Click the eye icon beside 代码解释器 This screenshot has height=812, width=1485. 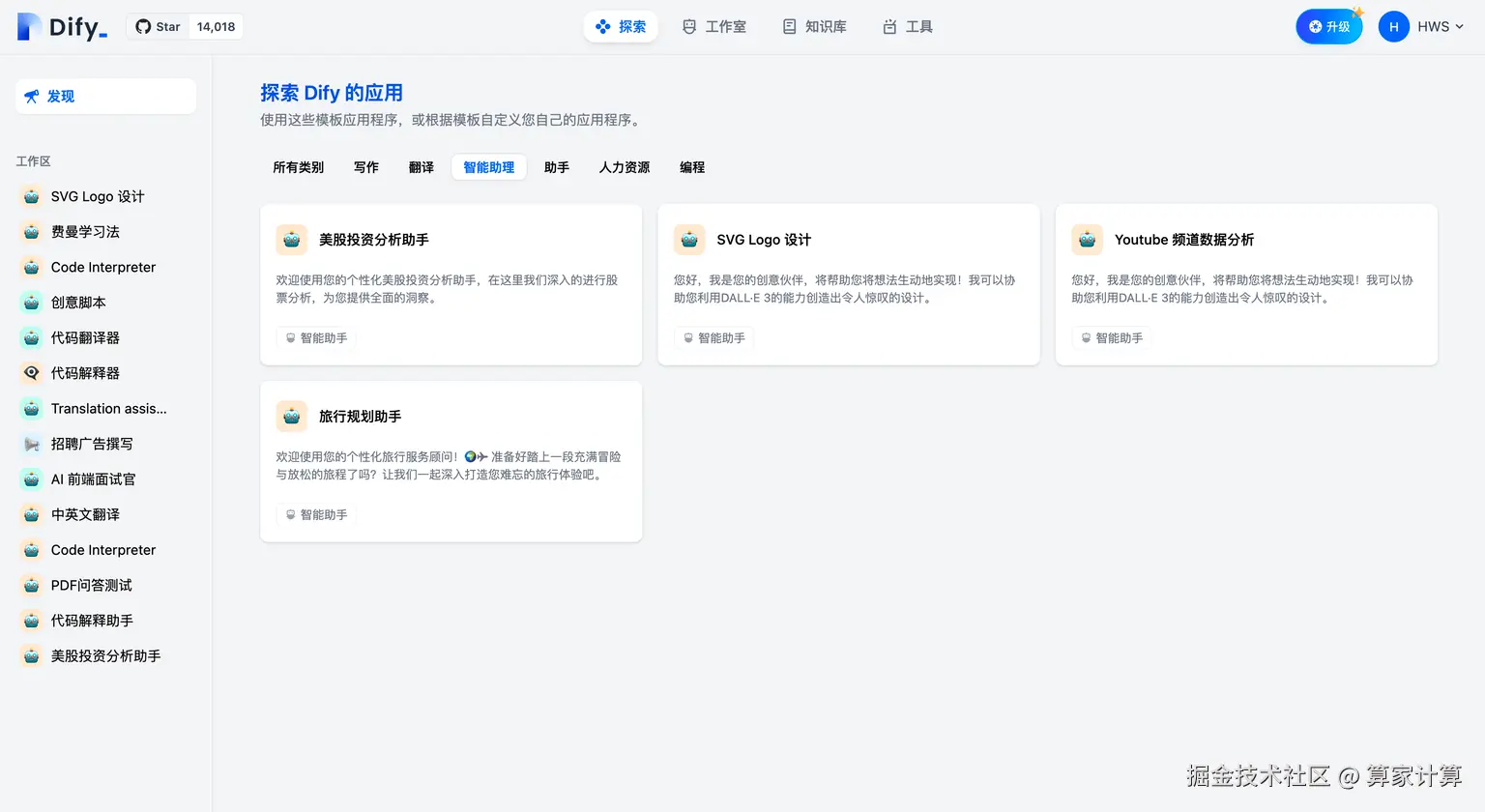[x=31, y=373]
